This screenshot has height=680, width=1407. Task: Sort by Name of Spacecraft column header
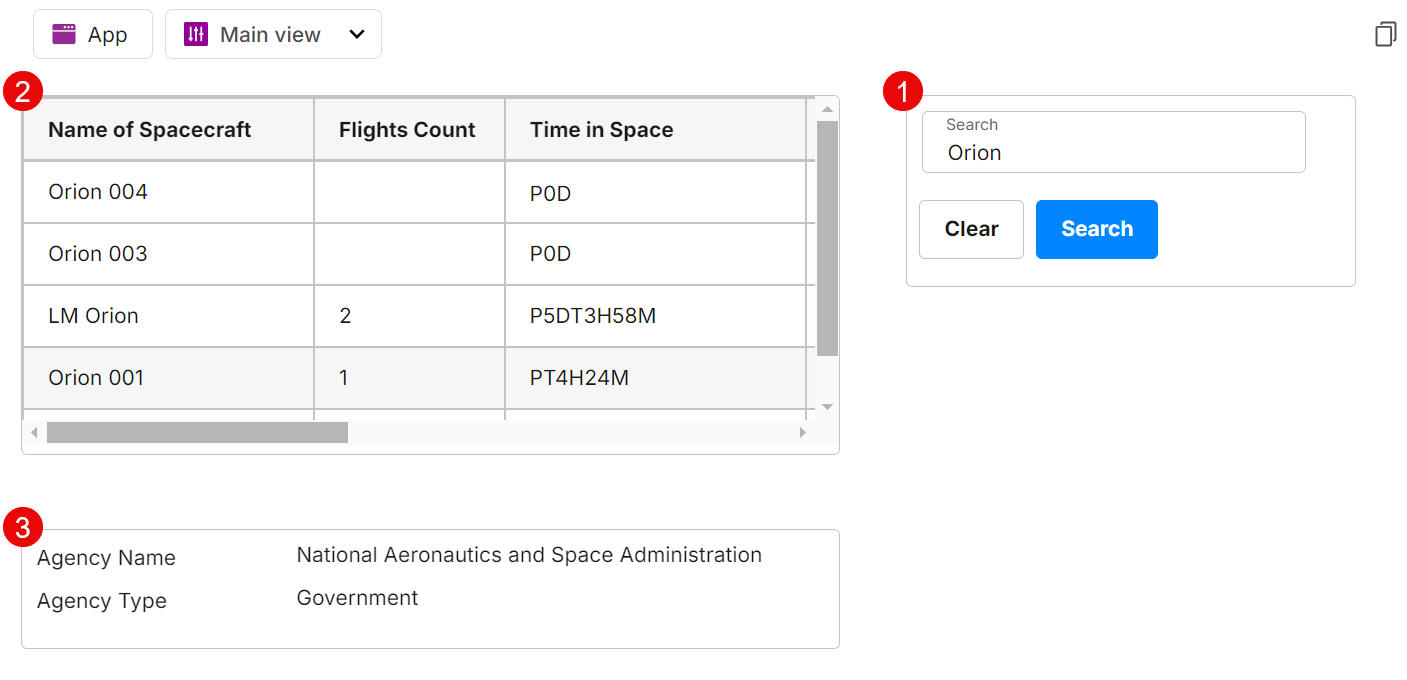pos(150,130)
